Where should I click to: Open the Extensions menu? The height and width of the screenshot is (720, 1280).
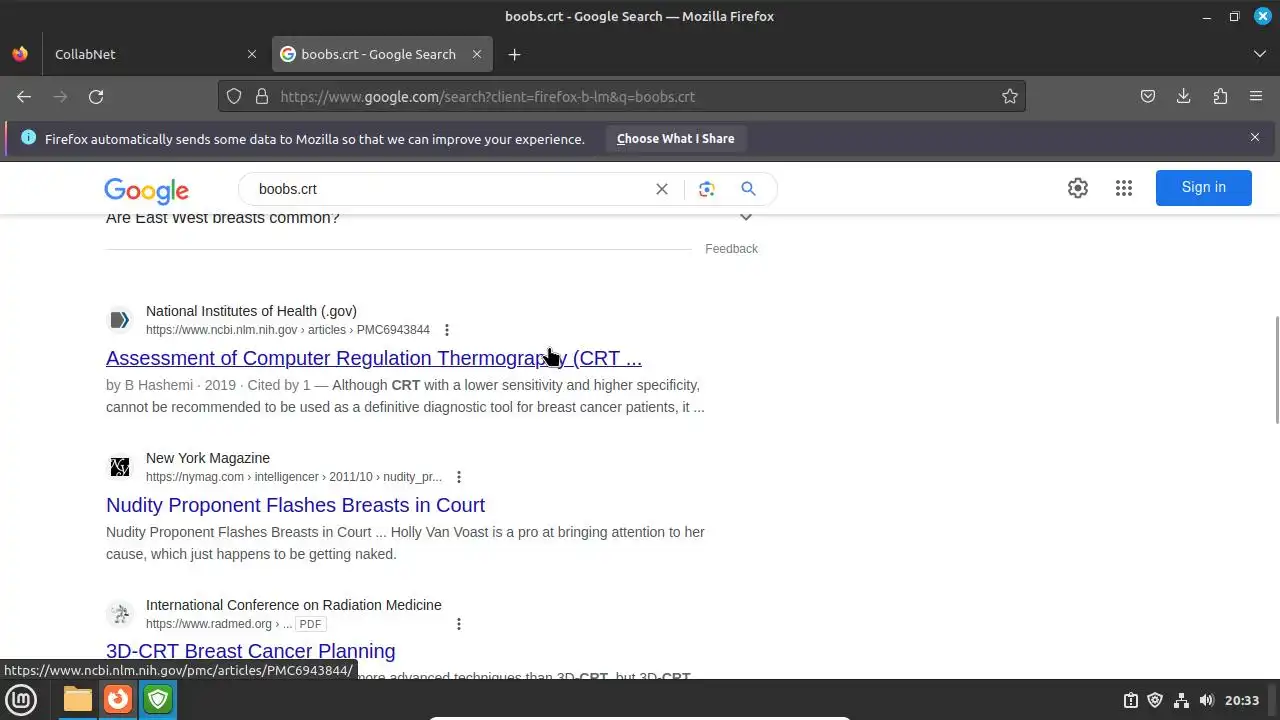click(x=1220, y=96)
